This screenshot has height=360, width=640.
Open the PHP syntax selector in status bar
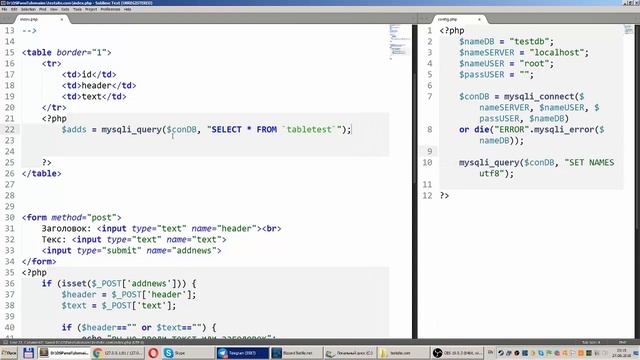click(x=623, y=342)
